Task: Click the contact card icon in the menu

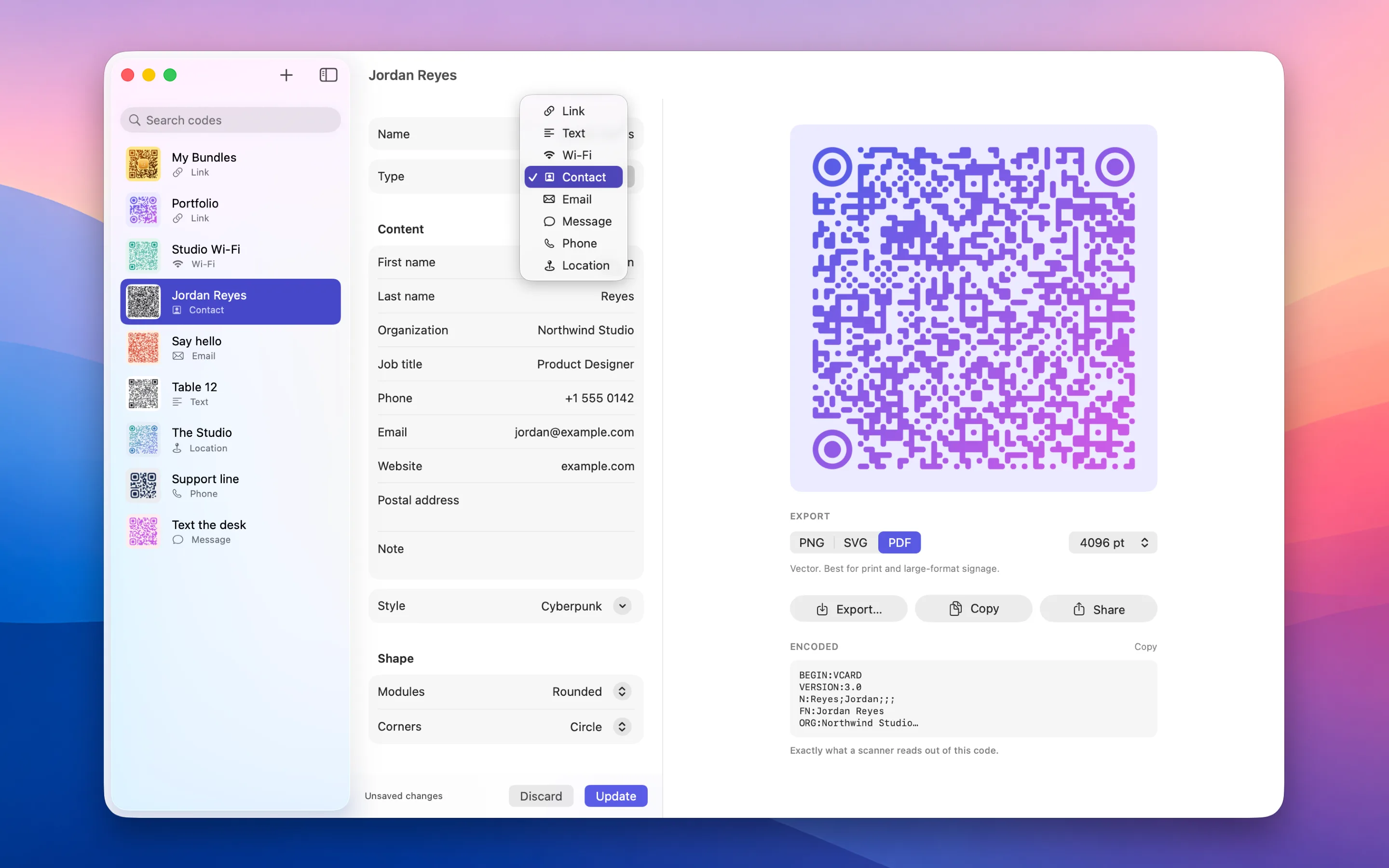Action: (549, 177)
